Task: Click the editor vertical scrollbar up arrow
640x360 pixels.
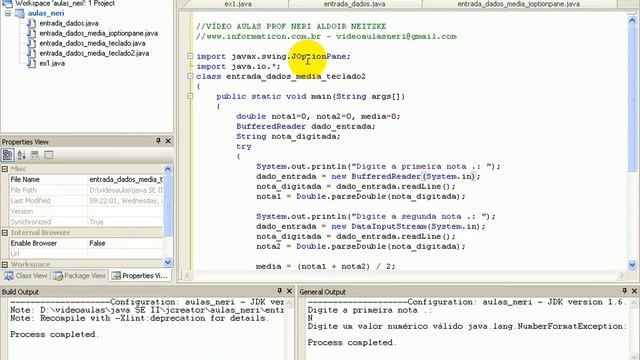Action: pyautogui.click(x=632, y=19)
